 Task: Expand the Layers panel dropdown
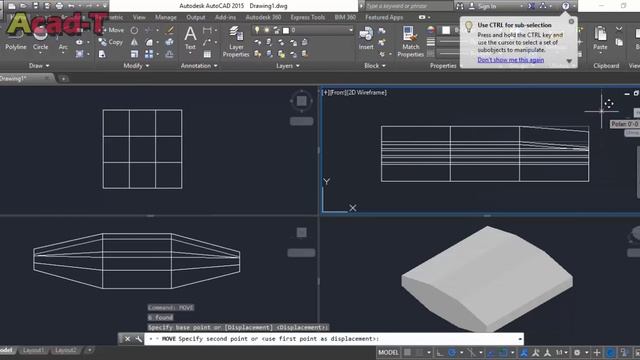pos(288,65)
